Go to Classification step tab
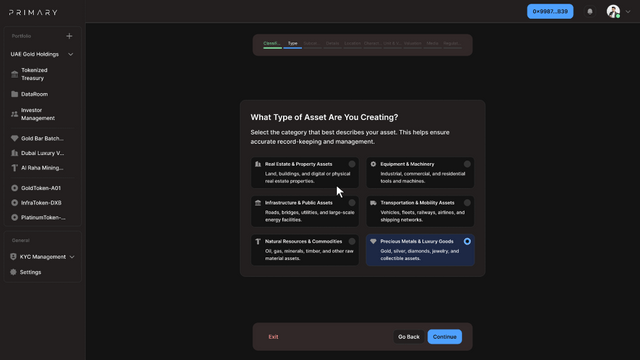The image size is (640, 360). click(272, 44)
